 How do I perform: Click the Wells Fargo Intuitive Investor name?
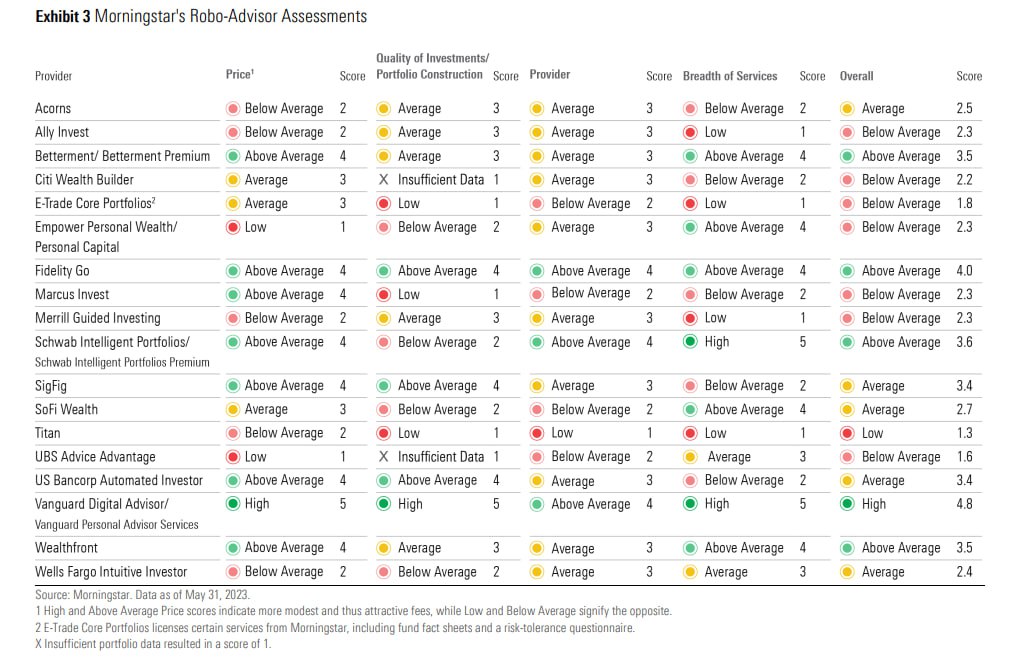pyautogui.click(x=111, y=572)
